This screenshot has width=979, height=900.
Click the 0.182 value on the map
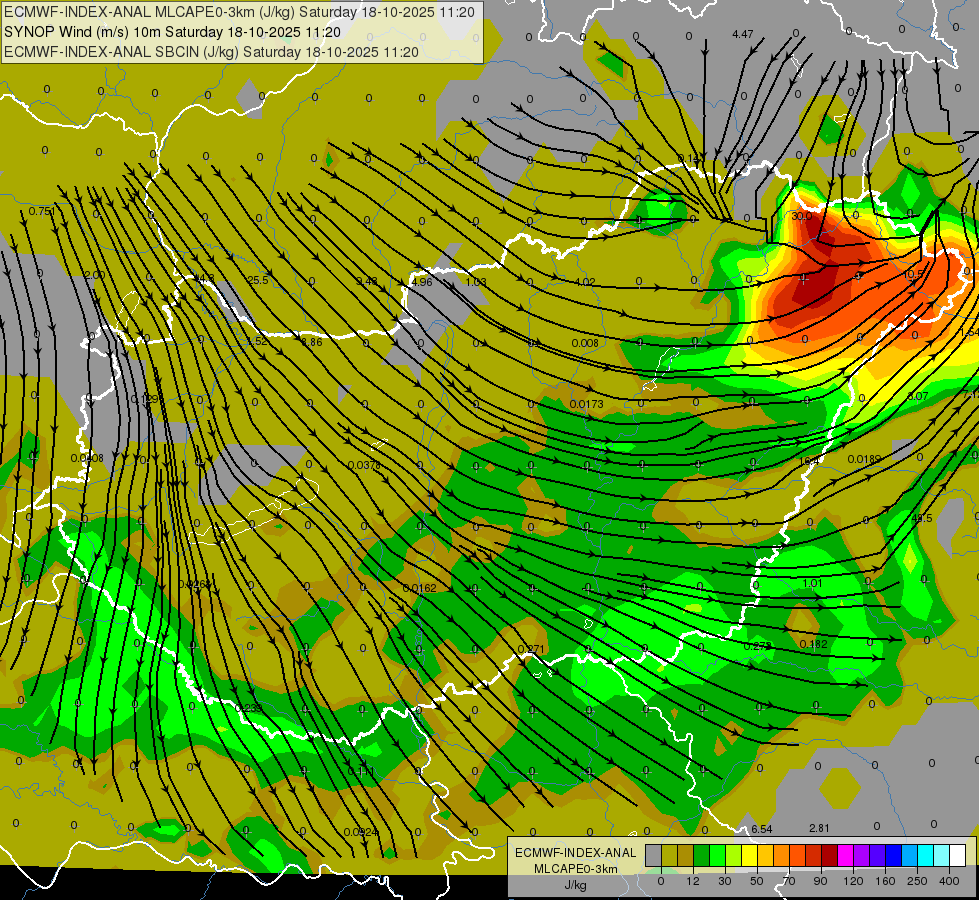click(x=814, y=644)
